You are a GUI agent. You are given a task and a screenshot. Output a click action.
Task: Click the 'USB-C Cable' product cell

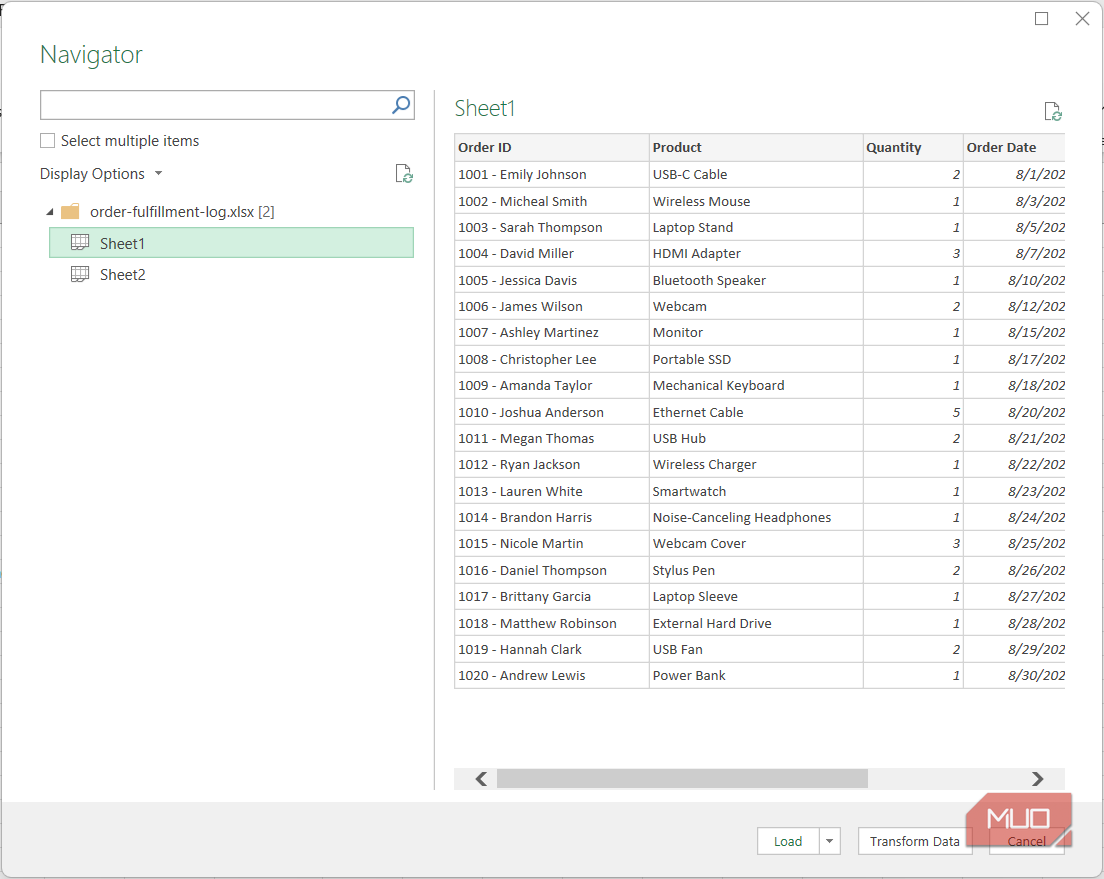click(x=756, y=174)
